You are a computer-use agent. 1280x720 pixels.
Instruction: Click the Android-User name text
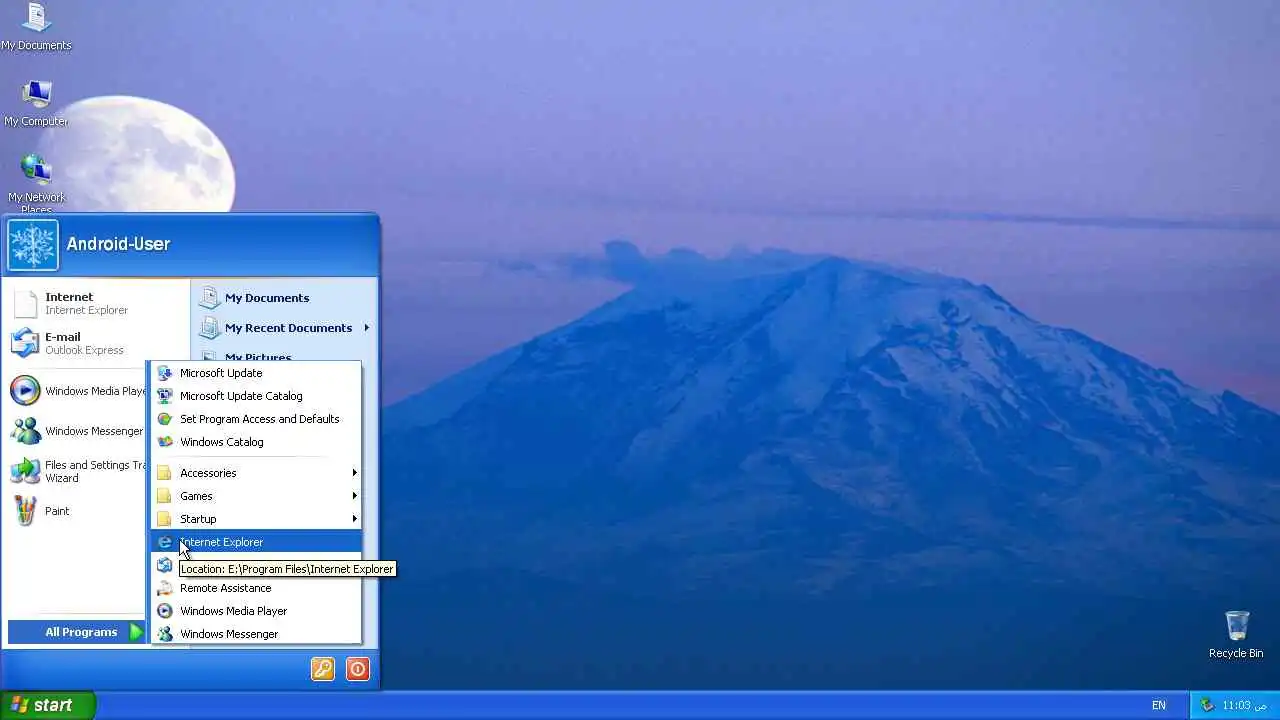(118, 244)
